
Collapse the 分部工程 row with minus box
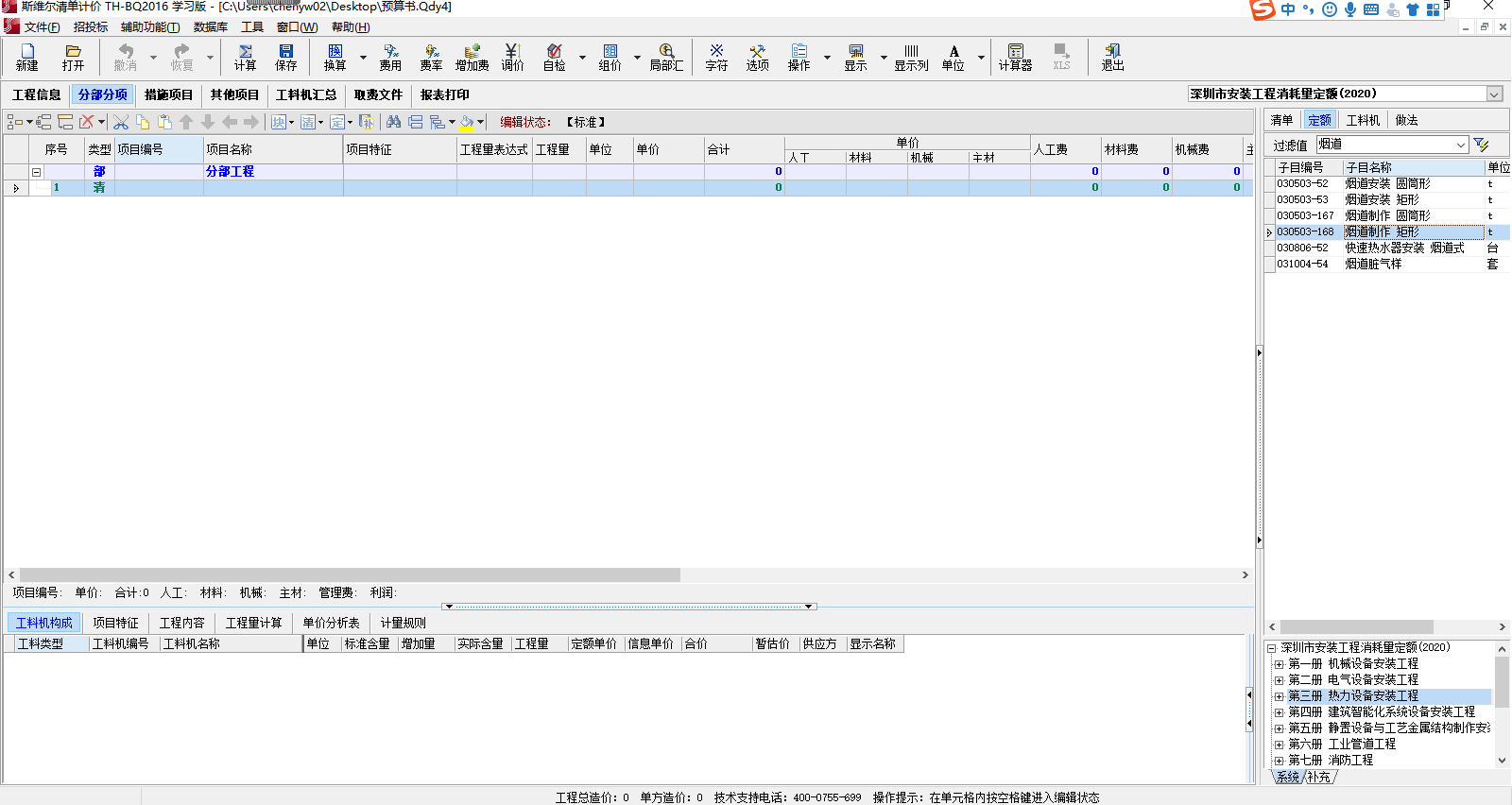tap(36, 172)
